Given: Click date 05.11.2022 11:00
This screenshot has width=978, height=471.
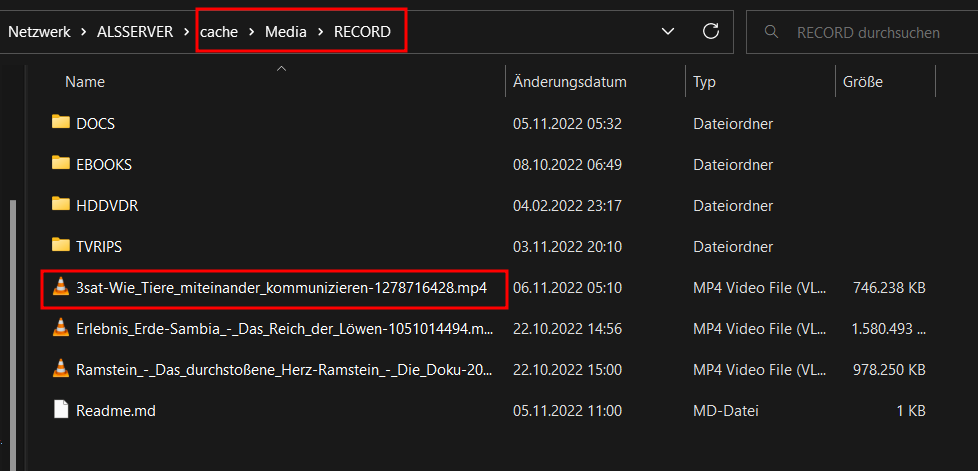Looking at the screenshot, I should [x=567, y=411].
